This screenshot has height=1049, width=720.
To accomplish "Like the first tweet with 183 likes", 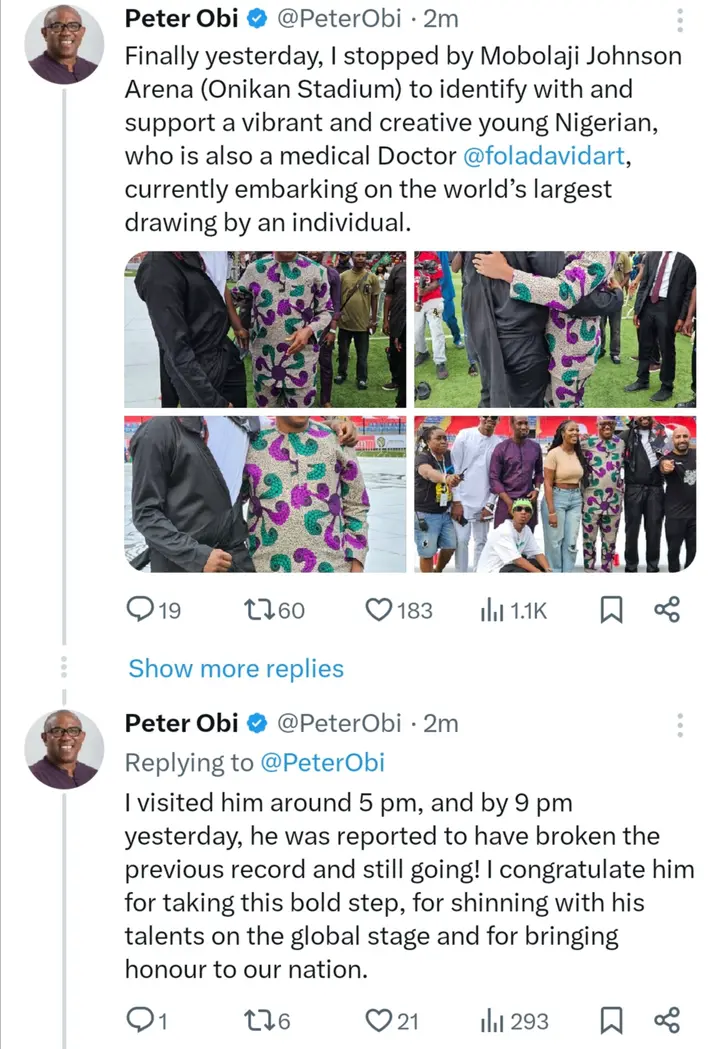I will [x=378, y=609].
